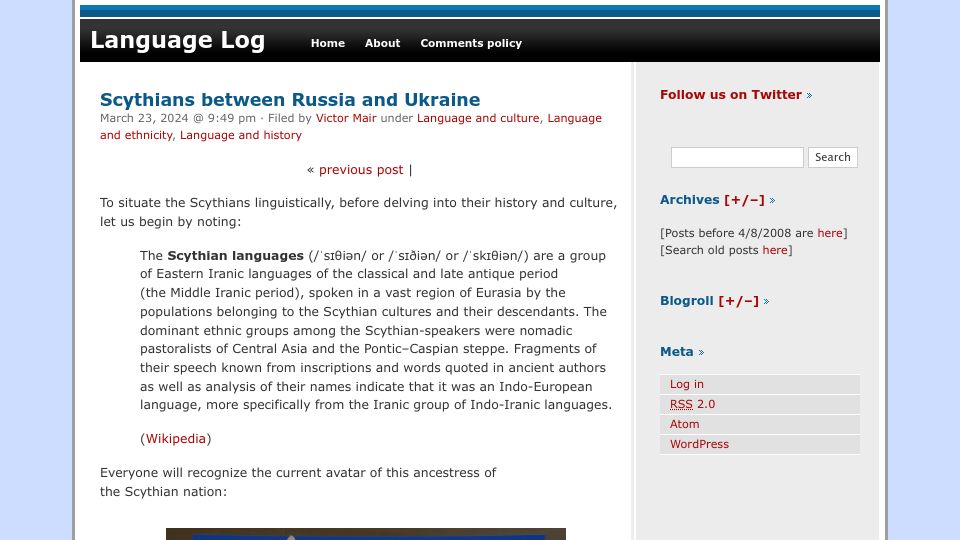The width and height of the screenshot is (960, 540).
Task: Open the Language and culture category
Action: [478, 118]
